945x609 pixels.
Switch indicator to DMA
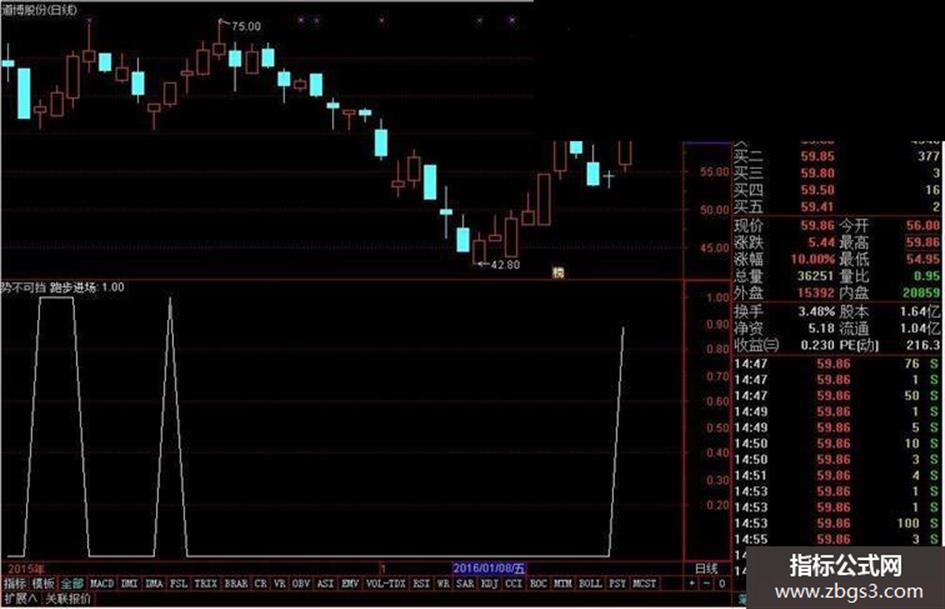click(x=154, y=584)
